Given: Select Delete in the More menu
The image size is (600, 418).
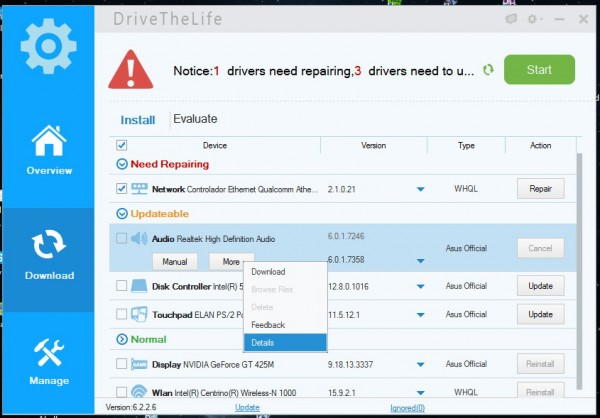Looking at the screenshot, I should coord(285,307).
